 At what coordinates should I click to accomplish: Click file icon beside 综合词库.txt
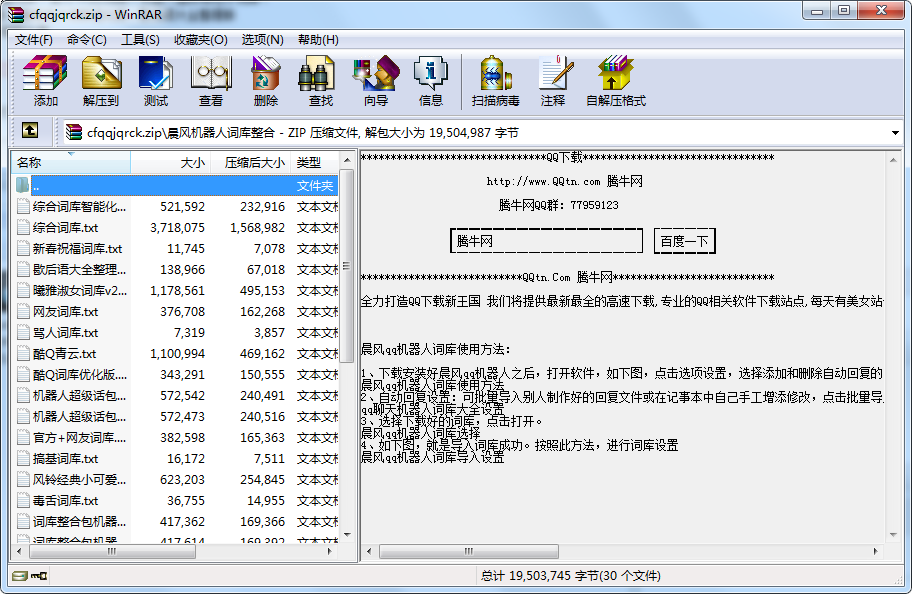pyautogui.click(x=23, y=227)
